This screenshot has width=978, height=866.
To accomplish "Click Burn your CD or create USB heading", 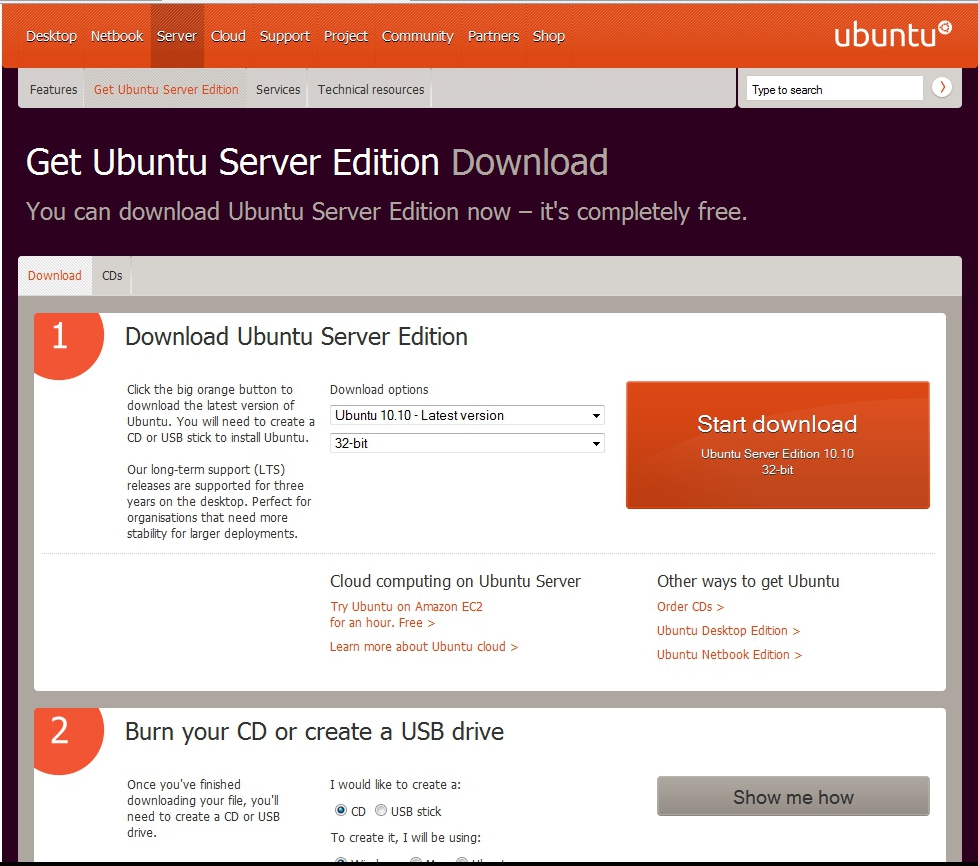I will tap(314, 731).
